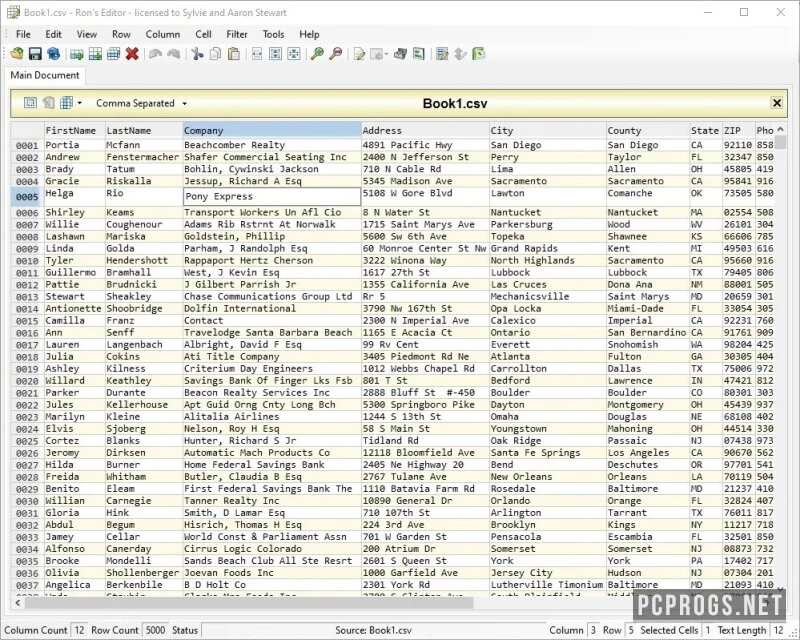Image resolution: width=800 pixels, height=640 pixels.
Task: Select row header 0005
Action: tap(28, 196)
